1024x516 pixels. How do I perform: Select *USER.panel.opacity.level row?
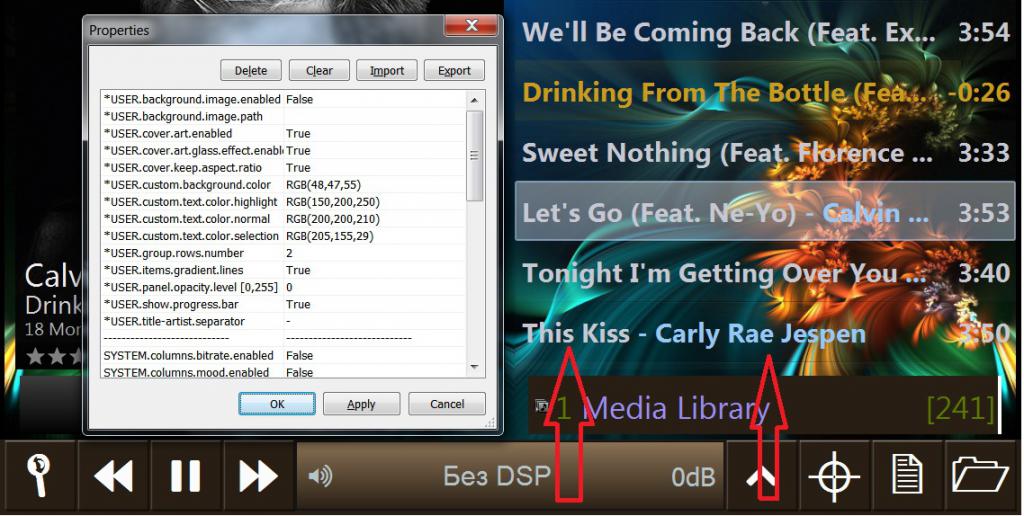coord(283,287)
